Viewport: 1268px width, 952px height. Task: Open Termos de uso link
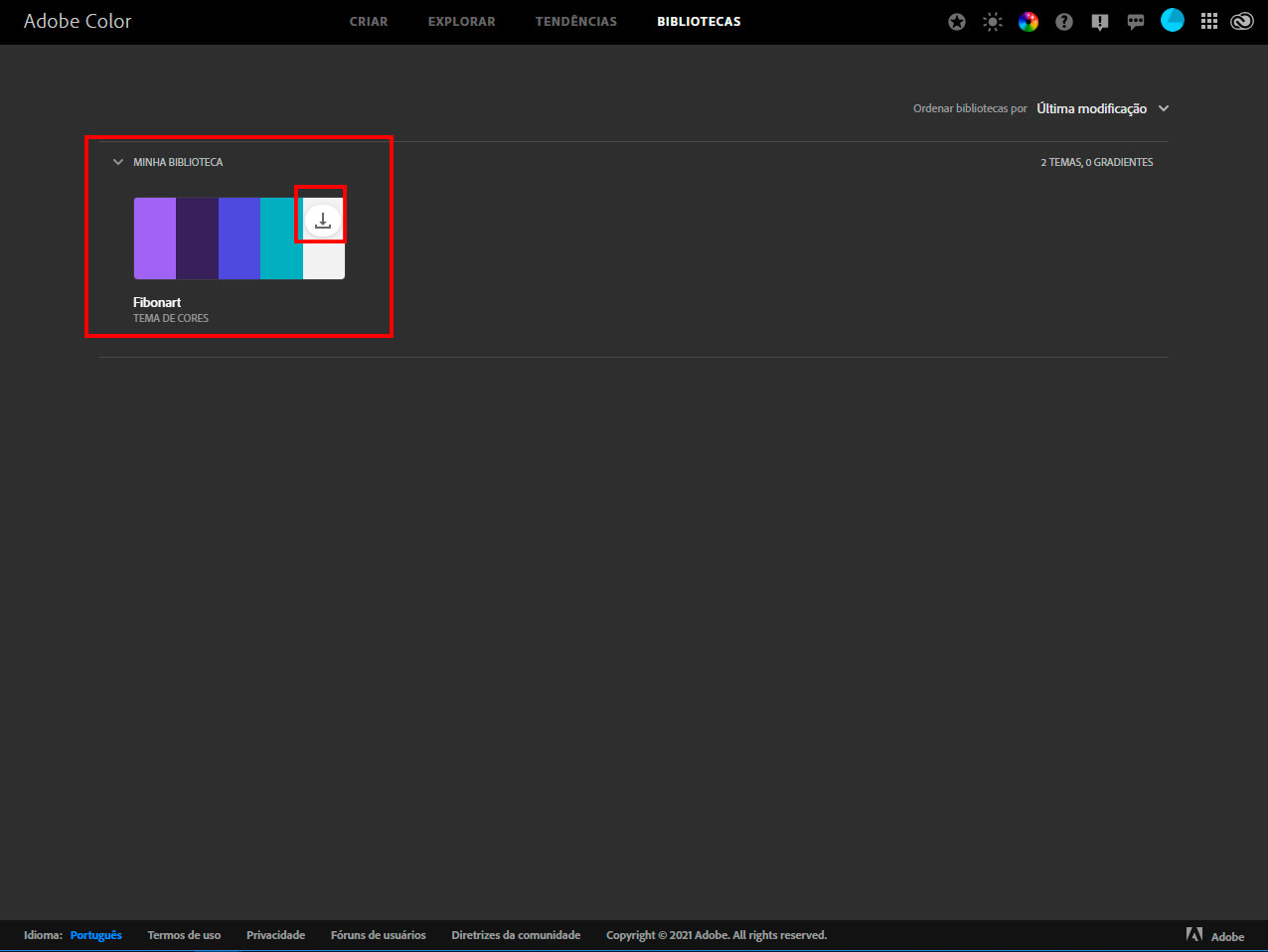click(184, 935)
